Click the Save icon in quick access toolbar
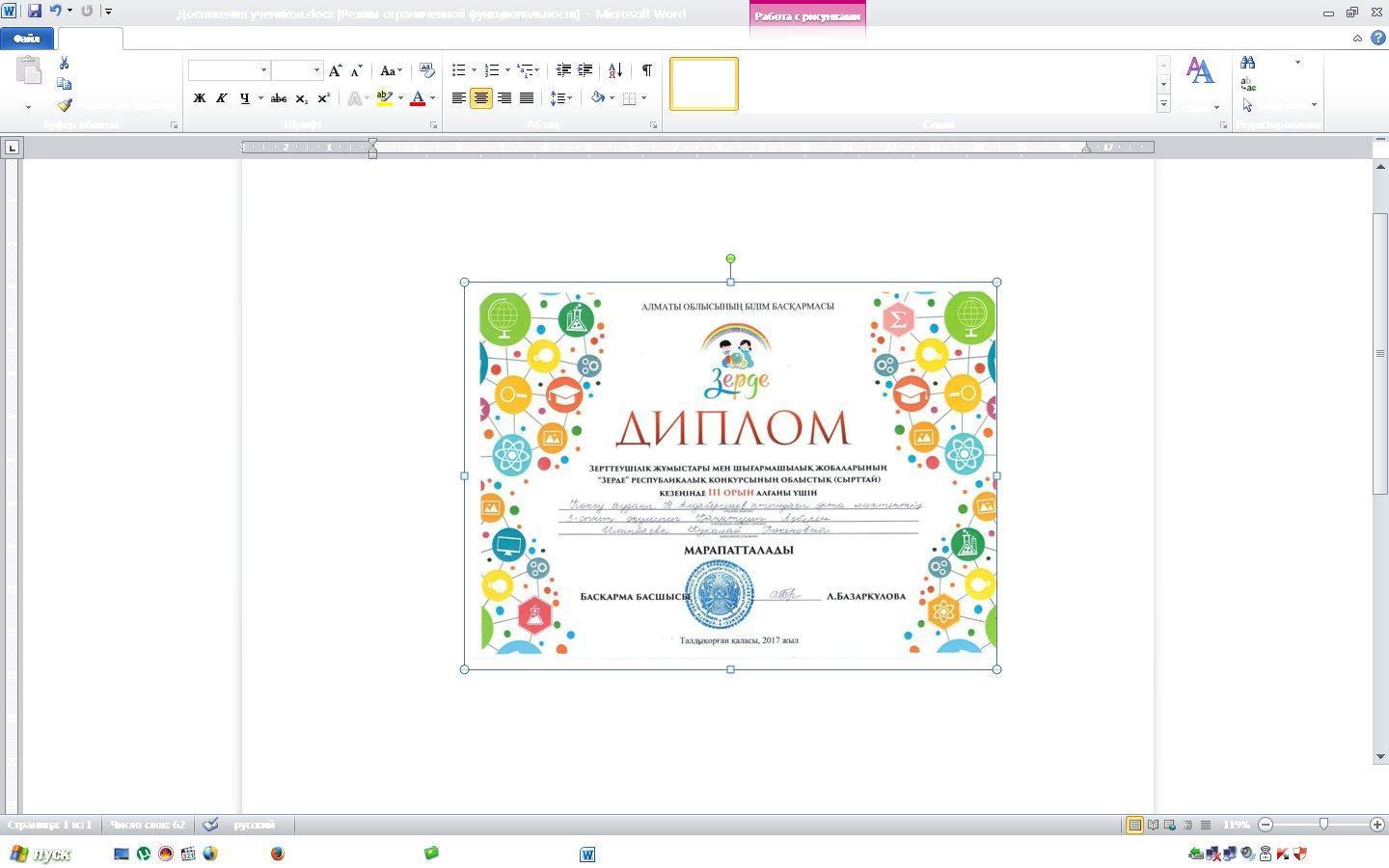The width and height of the screenshot is (1389, 868). pyautogui.click(x=35, y=12)
